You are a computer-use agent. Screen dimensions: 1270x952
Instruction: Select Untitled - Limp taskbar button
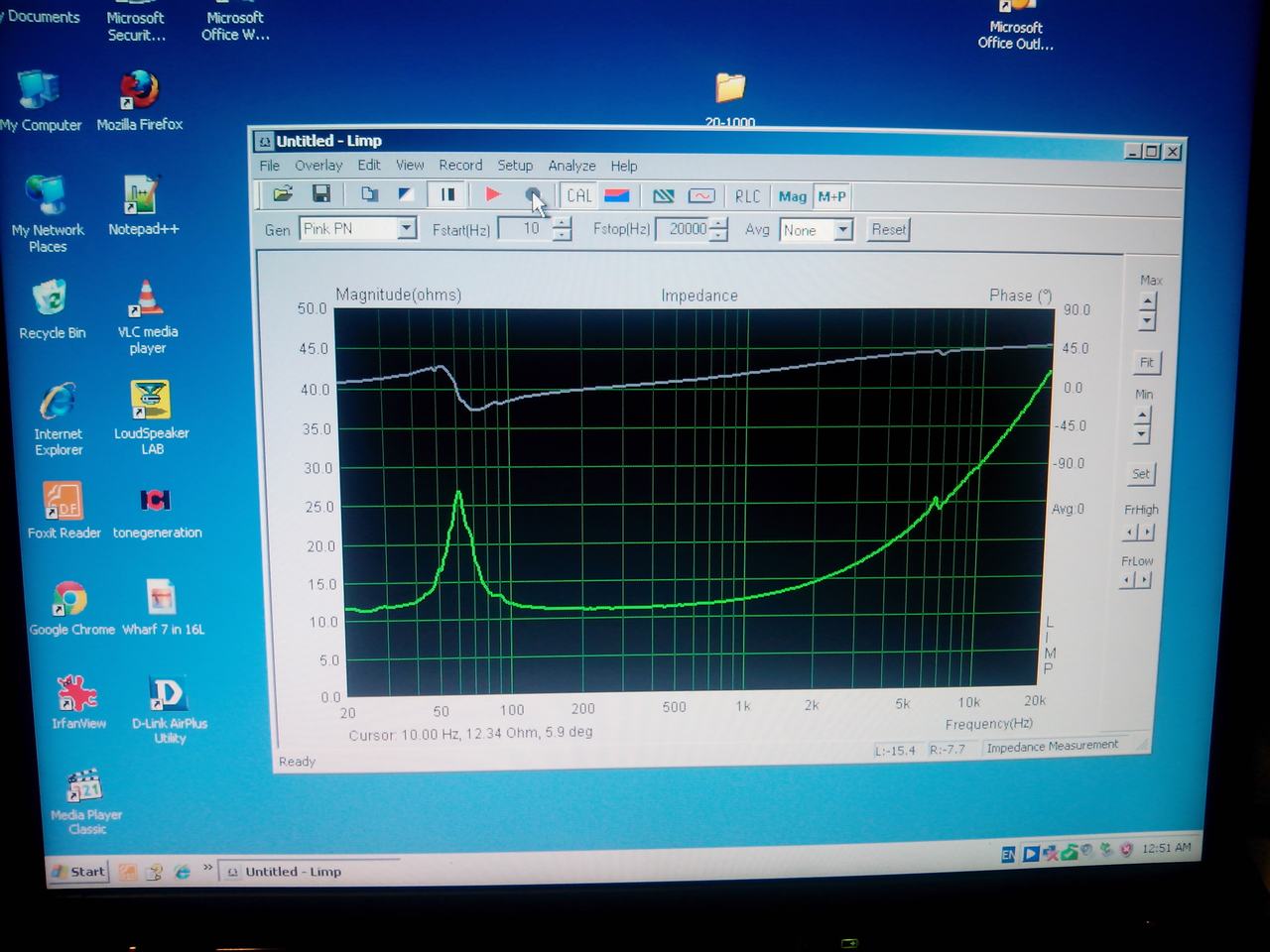308,872
